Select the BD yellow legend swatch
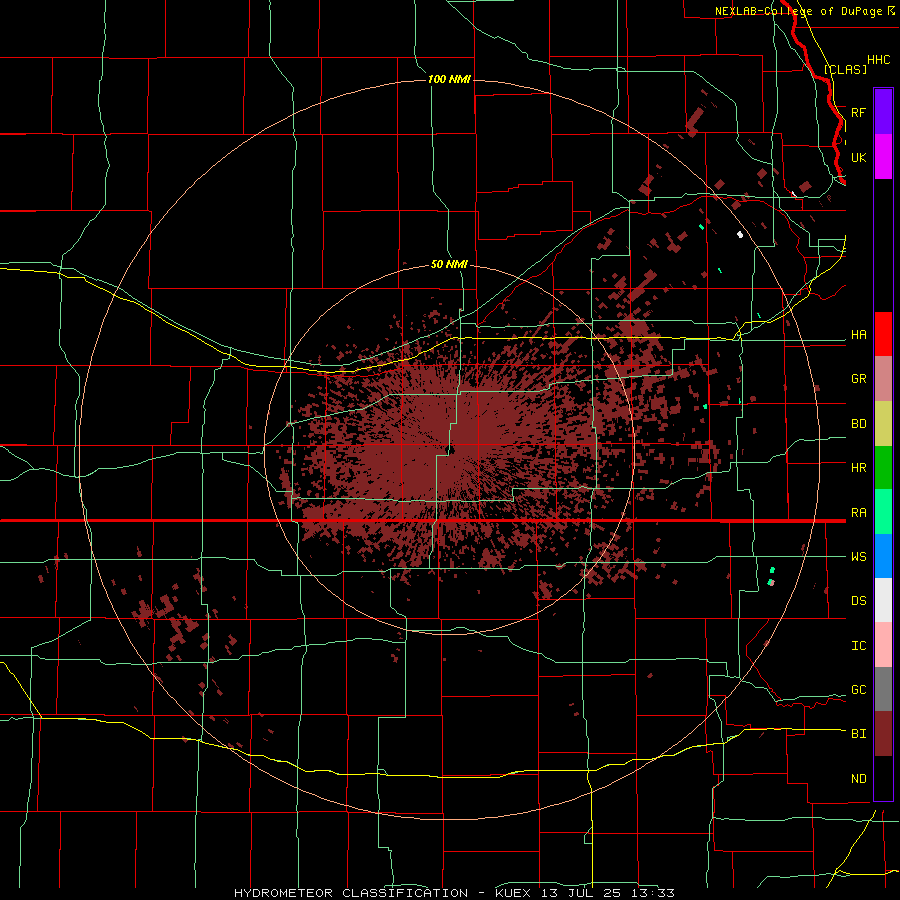The width and height of the screenshot is (900, 900). point(883,423)
